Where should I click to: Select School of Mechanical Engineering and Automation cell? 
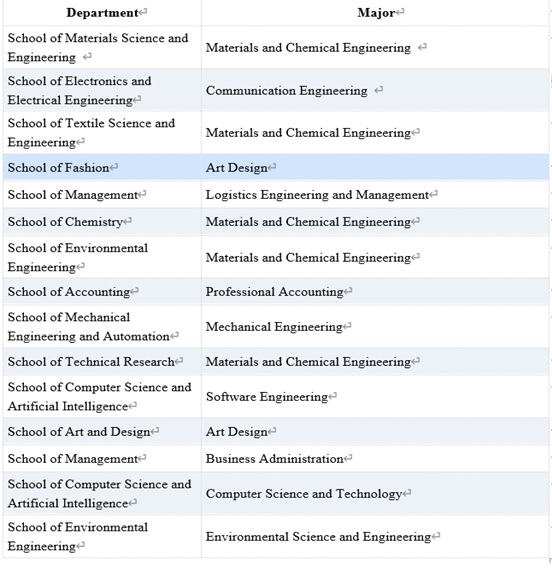[102, 326]
